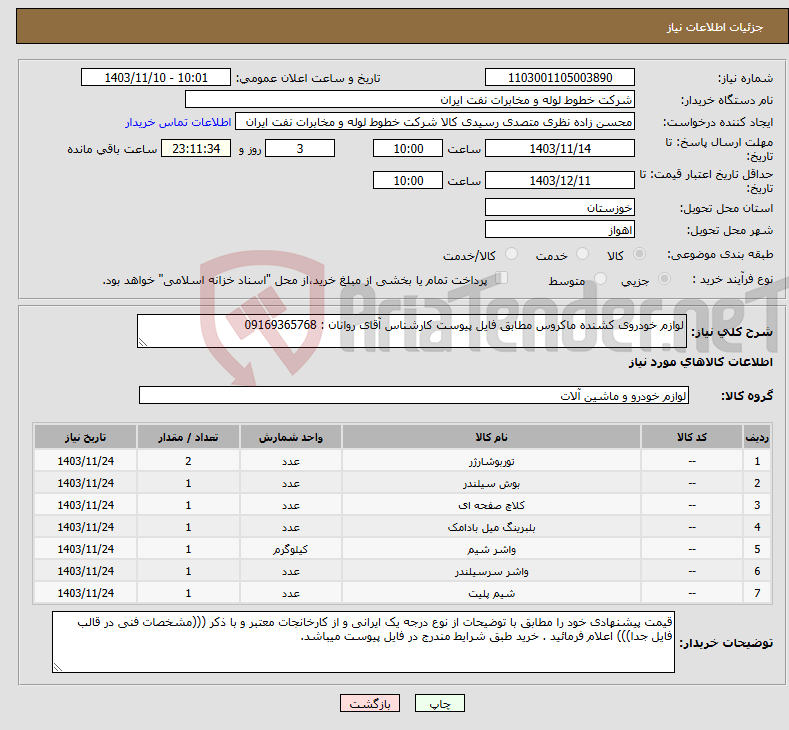789x730 pixels.
Task: Click the buyer notes text area
Action: pyautogui.click(x=363, y=642)
